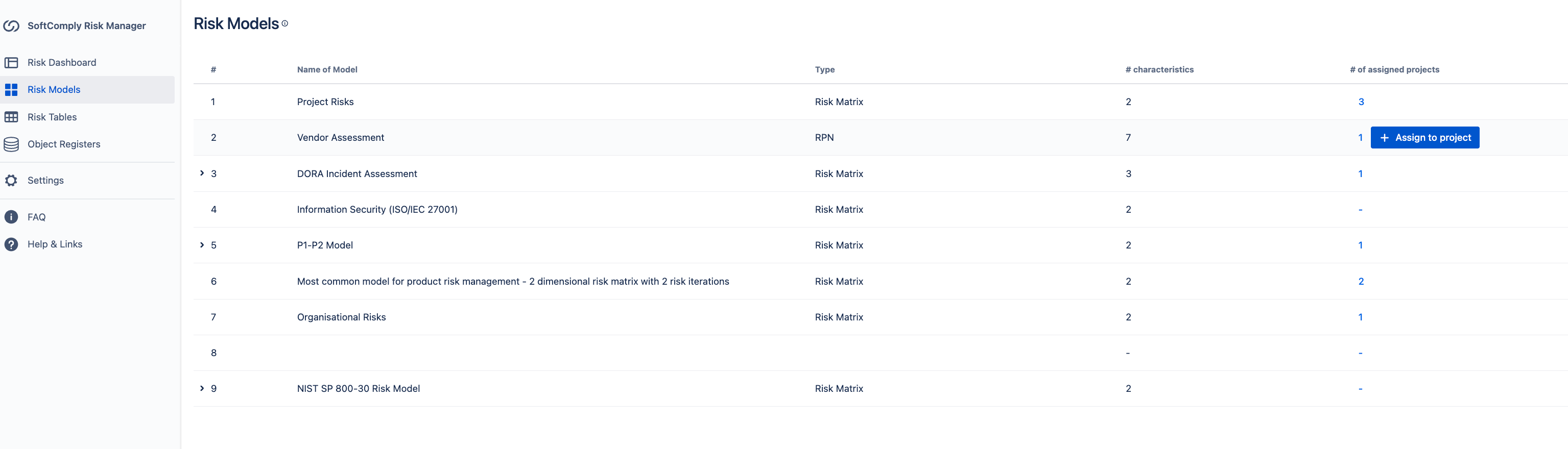Image resolution: width=1568 pixels, height=449 pixels.
Task: Click the Risk Models grid icon
Action: tap(11, 89)
